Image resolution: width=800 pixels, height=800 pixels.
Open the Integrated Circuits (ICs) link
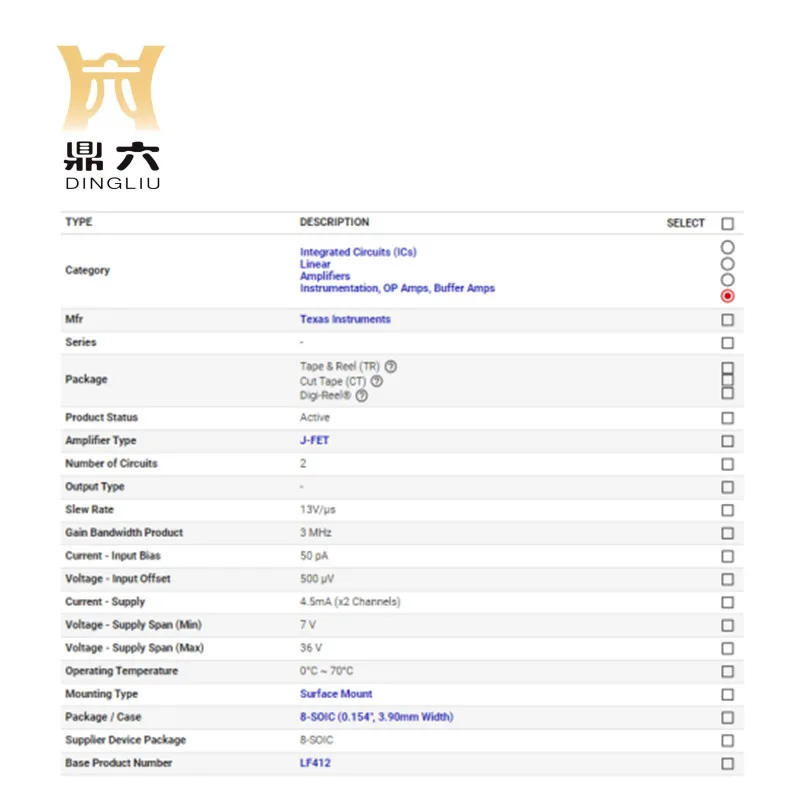point(358,252)
